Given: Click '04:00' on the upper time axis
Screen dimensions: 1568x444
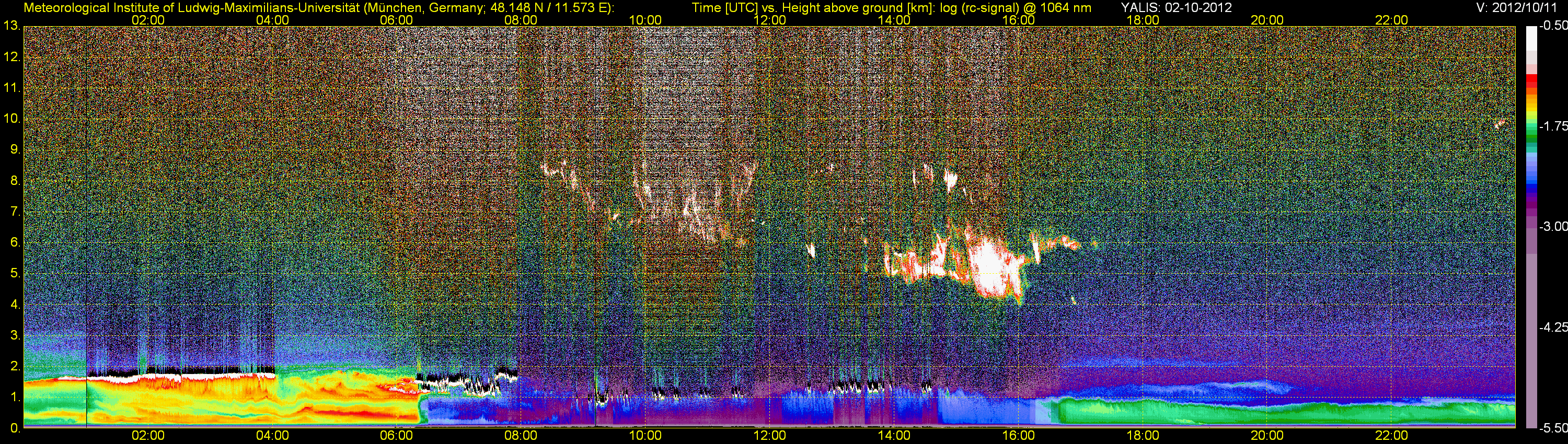Looking at the screenshot, I should pyautogui.click(x=272, y=20).
